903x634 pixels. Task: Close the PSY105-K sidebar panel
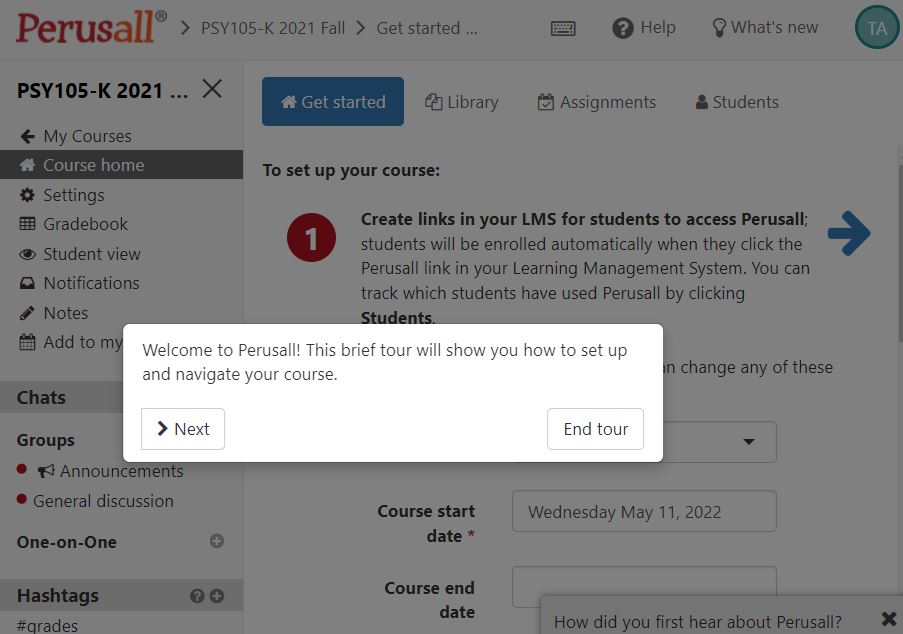point(212,89)
